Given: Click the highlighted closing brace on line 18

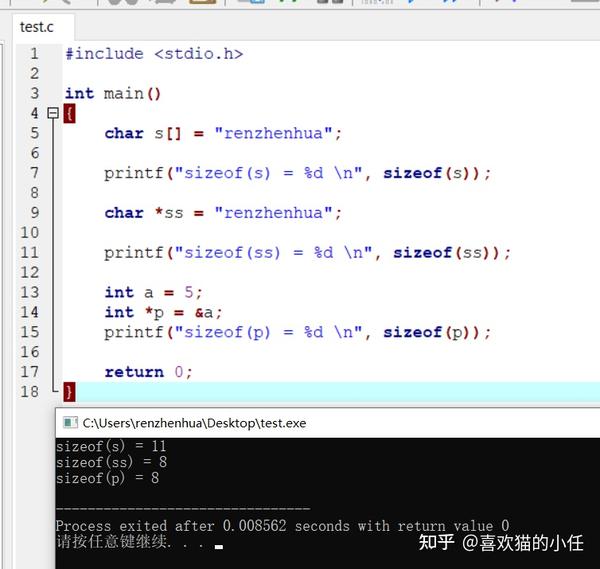Looking at the screenshot, I should point(69,392).
